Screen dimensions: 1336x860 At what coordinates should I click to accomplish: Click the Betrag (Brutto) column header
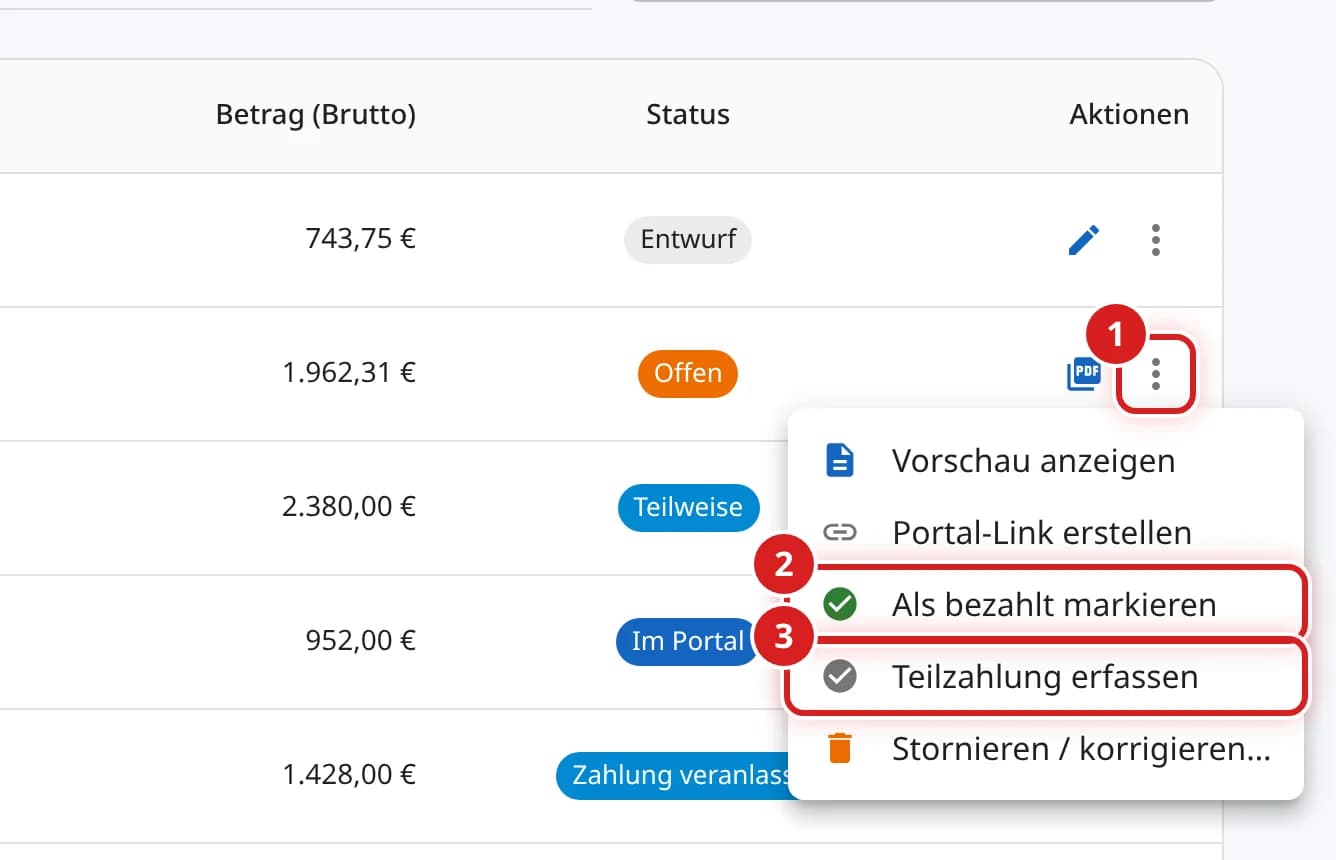click(x=316, y=115)
